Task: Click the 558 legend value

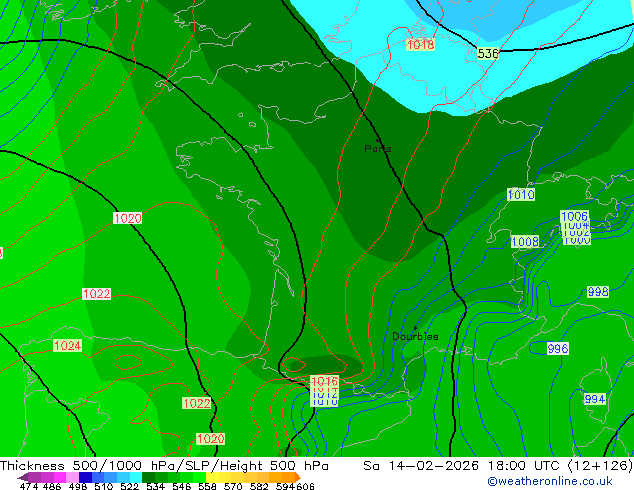Action: (207, 486)
